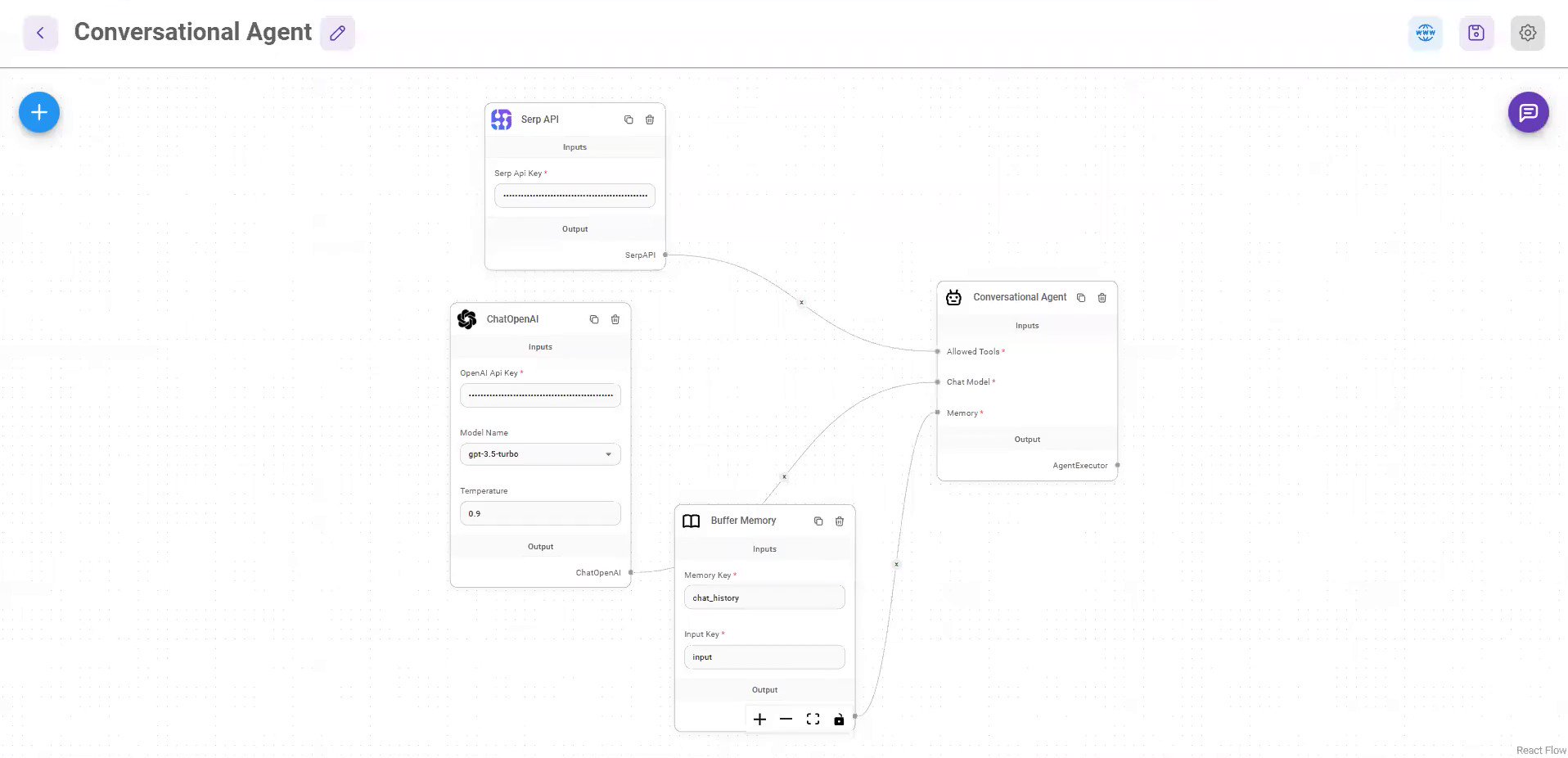Delete the ChatOpenAI node
1568x758 pixels.
pos(615,319)
